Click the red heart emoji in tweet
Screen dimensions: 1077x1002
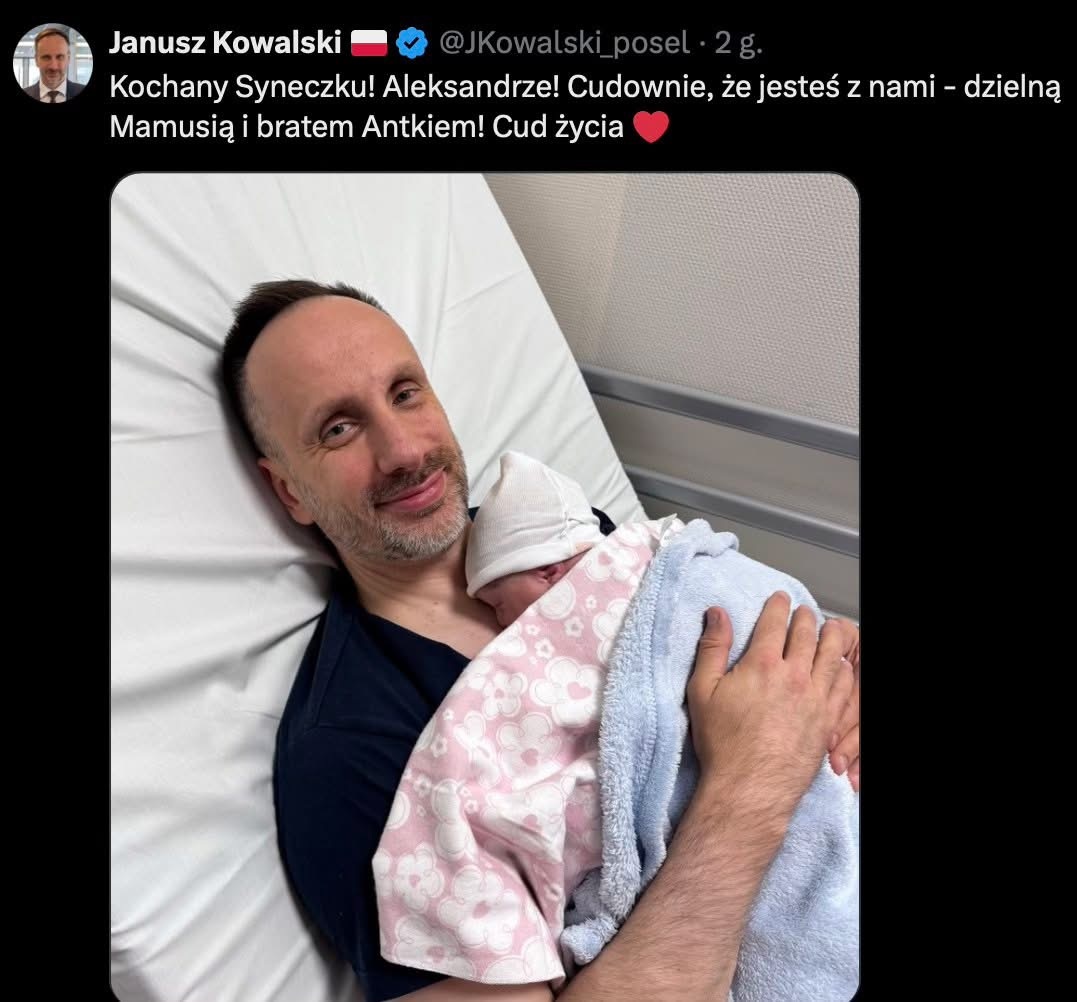[650, 127]
